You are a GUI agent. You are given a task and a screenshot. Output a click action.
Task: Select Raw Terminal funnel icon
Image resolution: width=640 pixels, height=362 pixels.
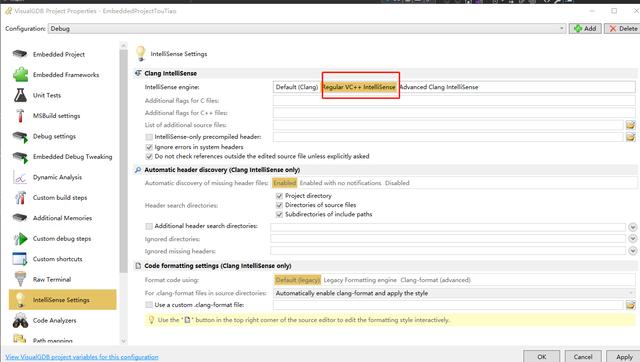[20, 279]
